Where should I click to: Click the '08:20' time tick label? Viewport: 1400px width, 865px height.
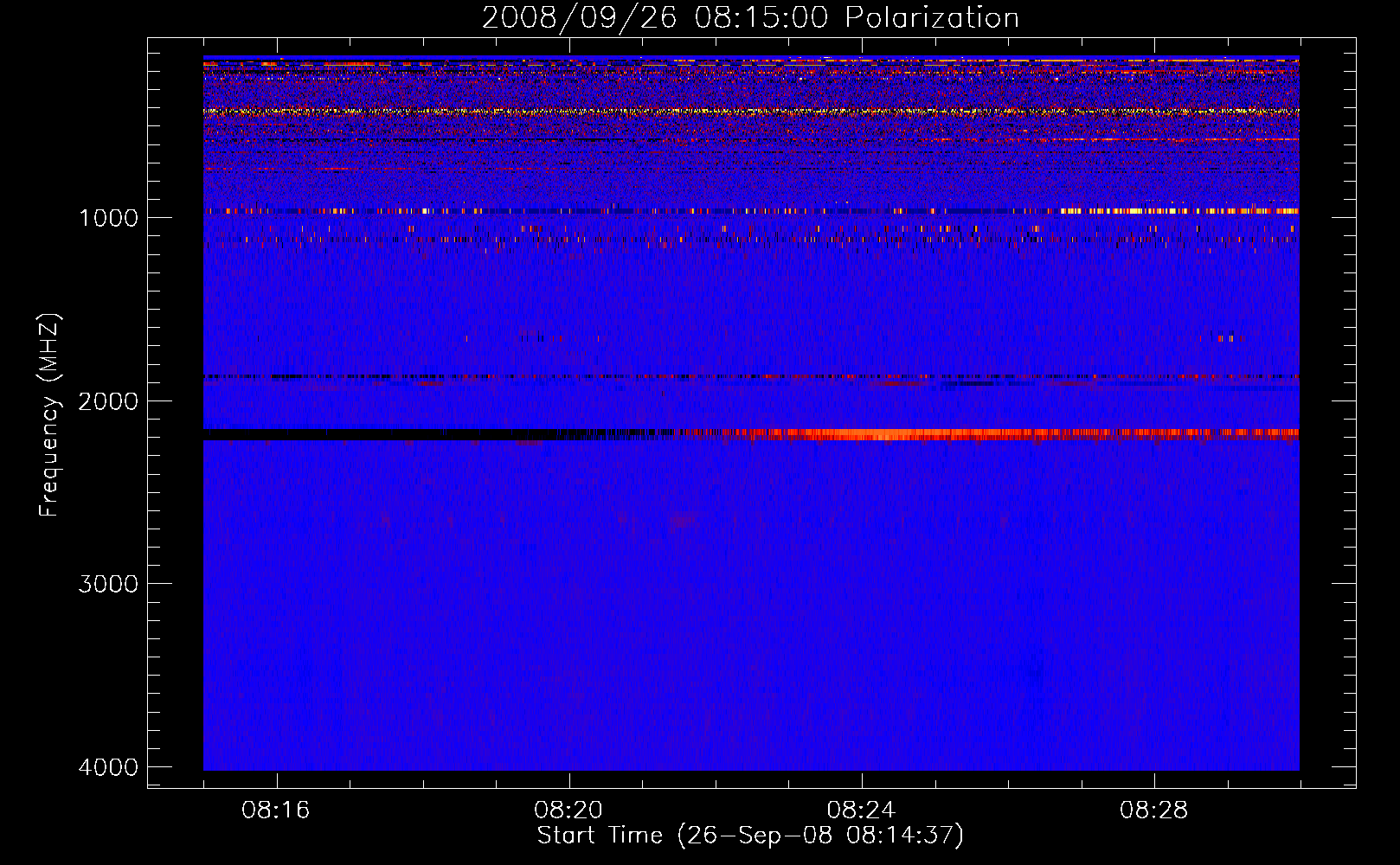click(568, 810)
